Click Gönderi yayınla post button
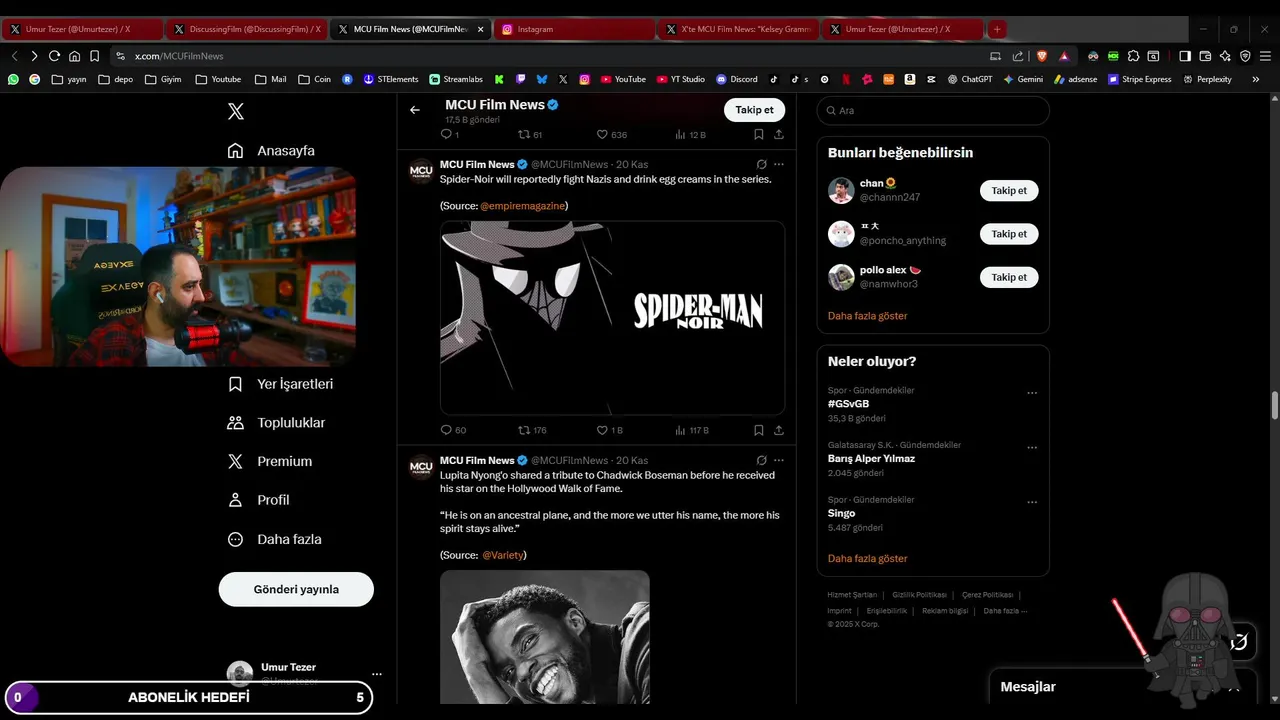The height and width of the screenshot is (720, 1280). tap(296, 589)
